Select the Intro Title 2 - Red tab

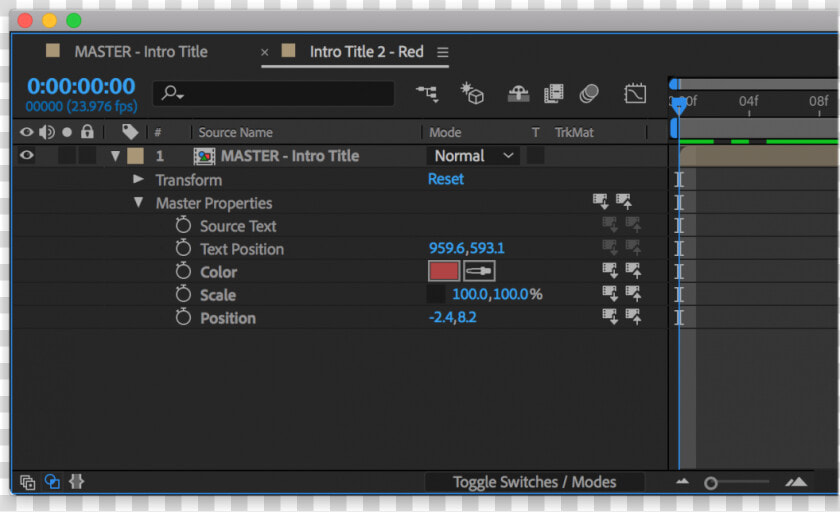366,51
